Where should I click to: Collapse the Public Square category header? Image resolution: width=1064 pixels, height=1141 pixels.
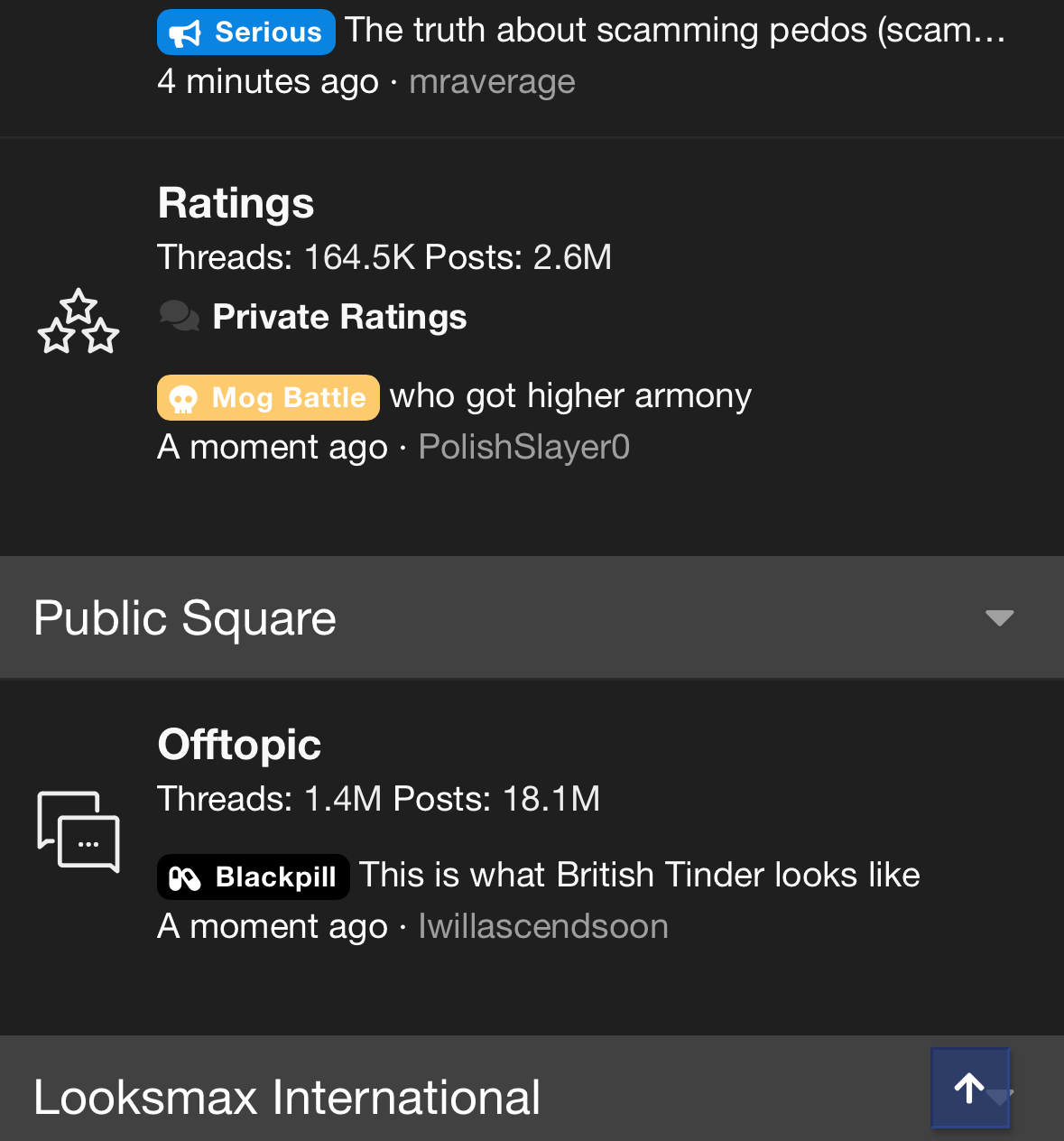coord(185,618)
